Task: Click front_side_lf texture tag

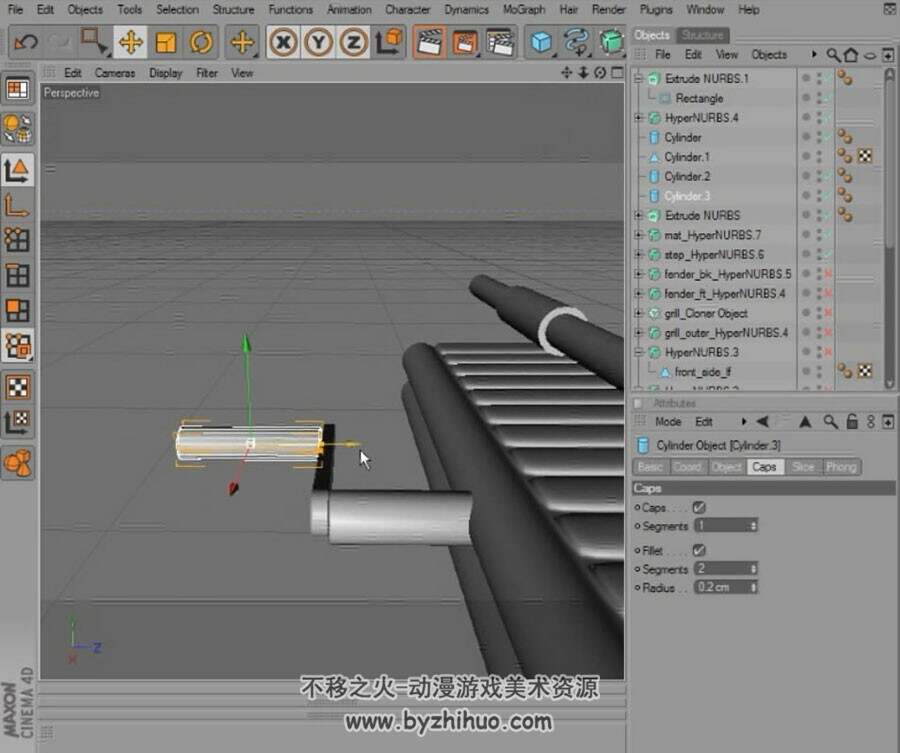Action: click(x=865, y=371)
